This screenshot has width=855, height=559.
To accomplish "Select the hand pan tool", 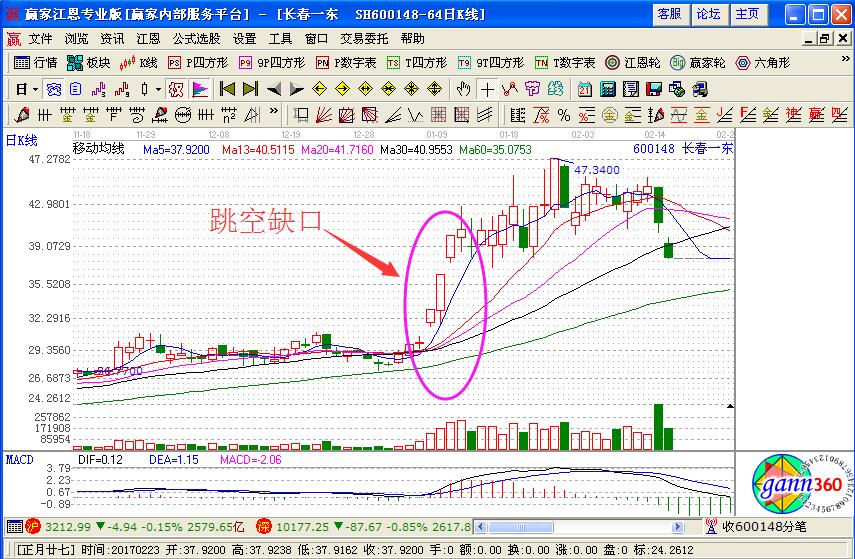I will pos(463,88).
